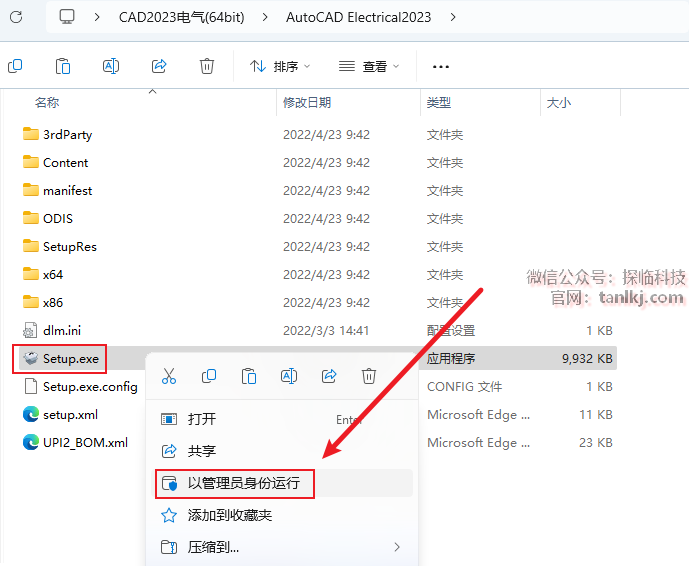Open the three-dot See more menu

441,67
